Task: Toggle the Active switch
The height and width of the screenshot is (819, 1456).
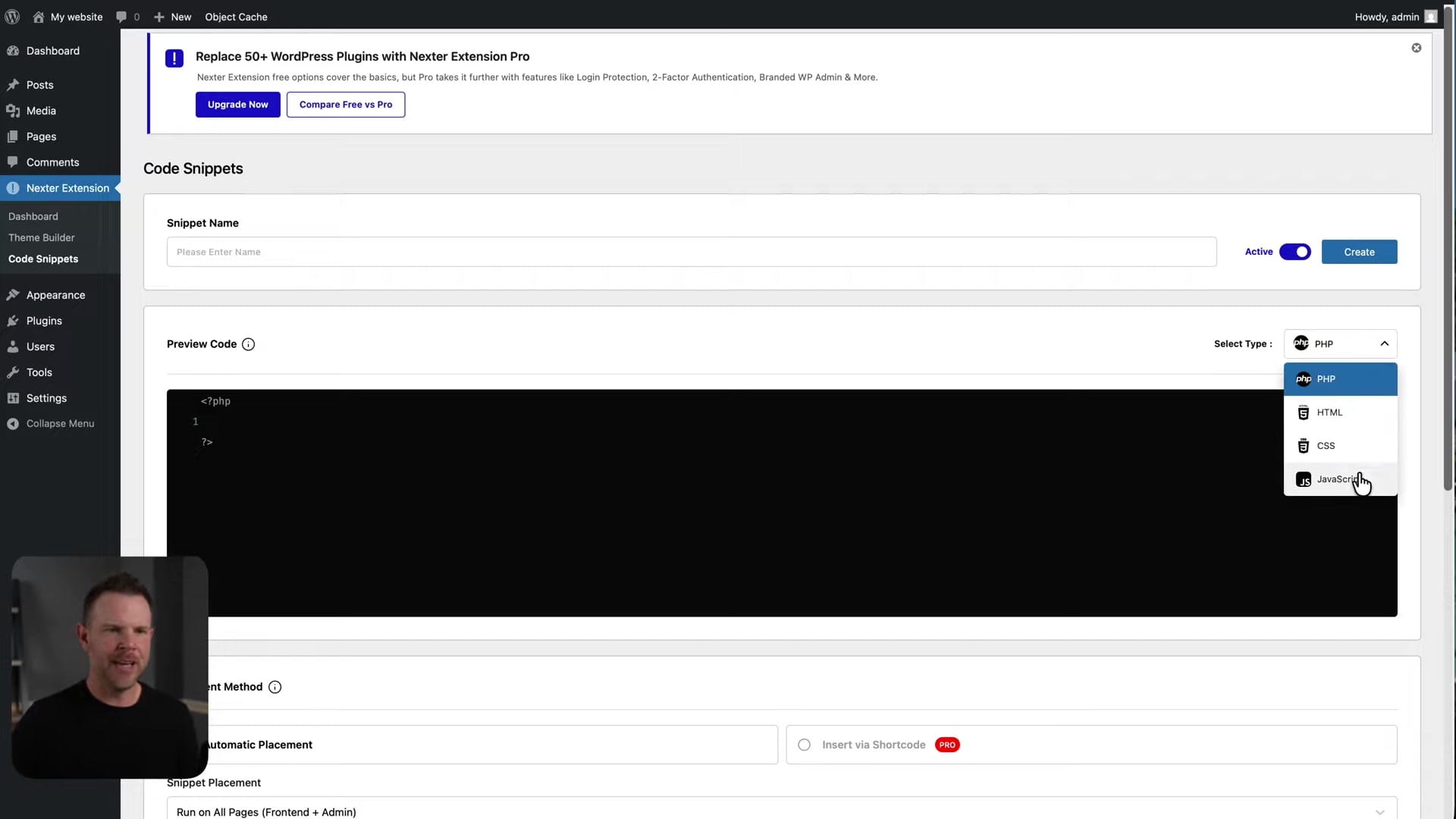Action: pyautogui.click(x=1294, y=252)
